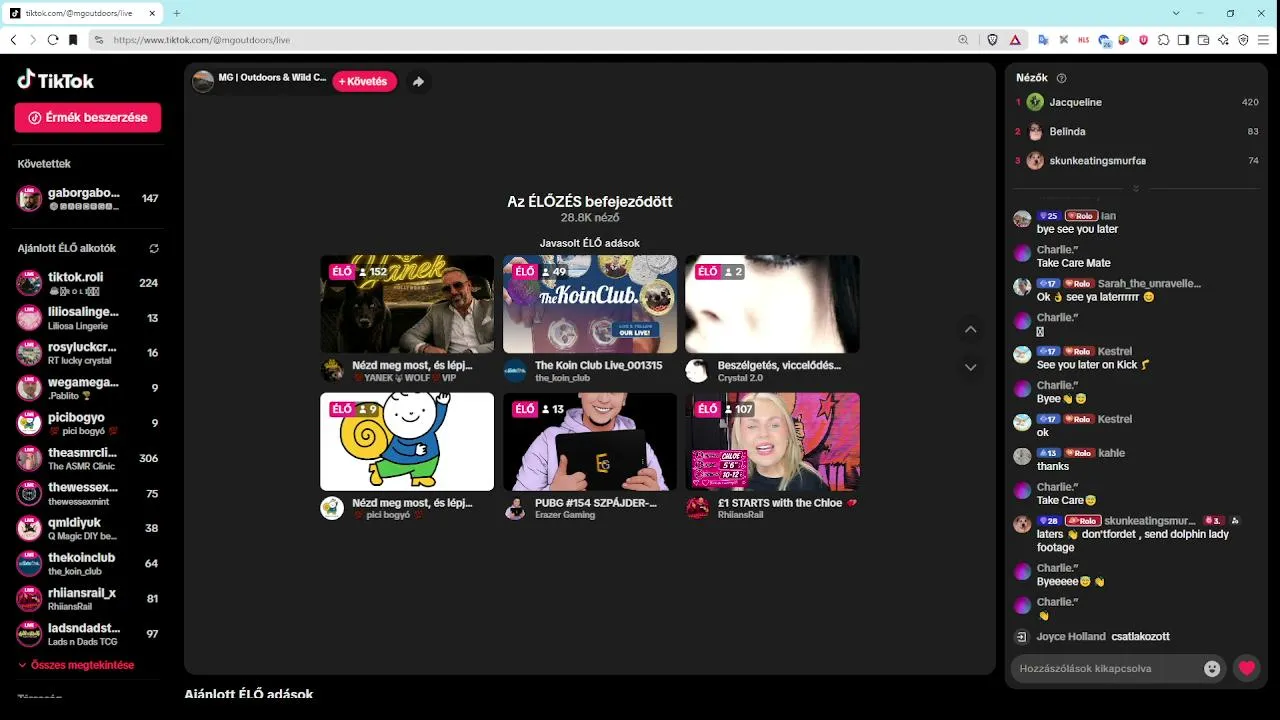Open tiktok.roli live avatar
The width and height of the screenshot is (1280, 720).
point(30,283)
